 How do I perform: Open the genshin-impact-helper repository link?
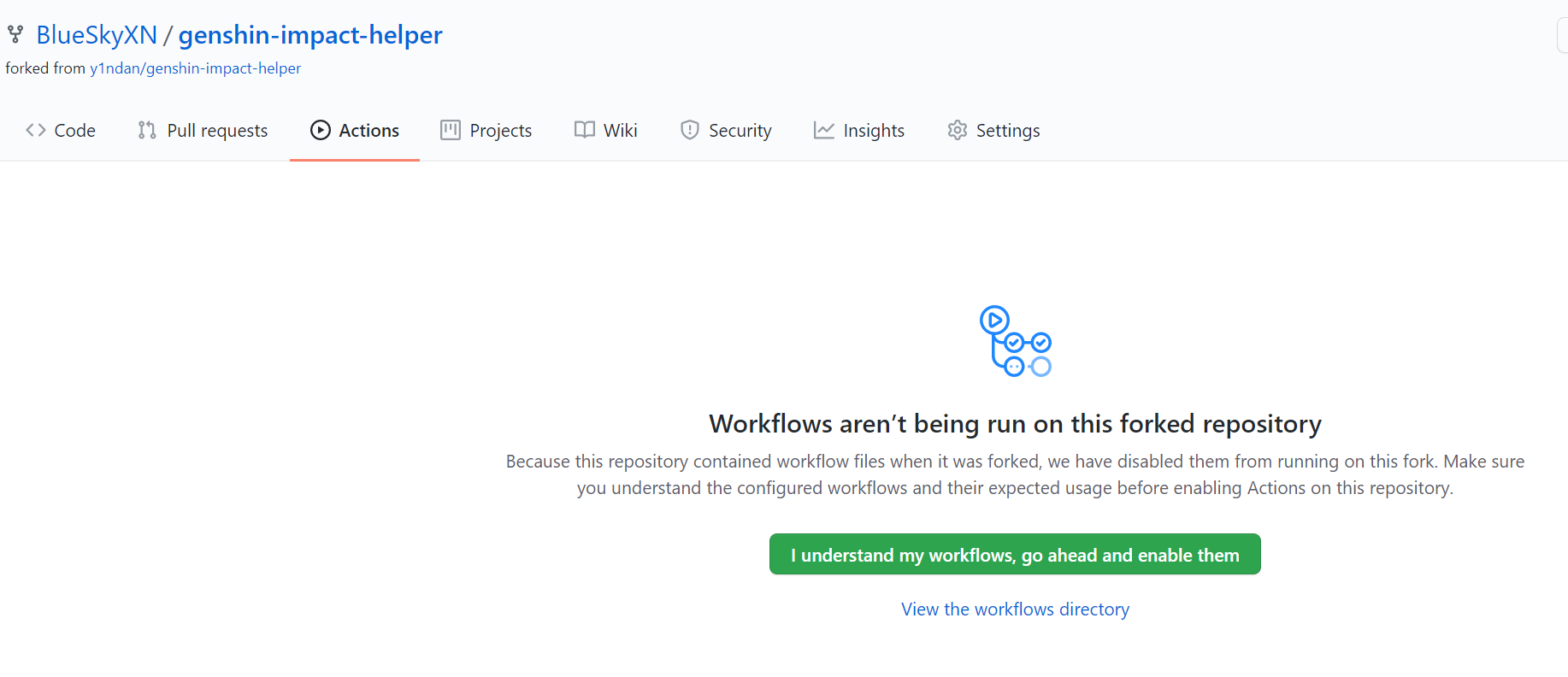310,35
